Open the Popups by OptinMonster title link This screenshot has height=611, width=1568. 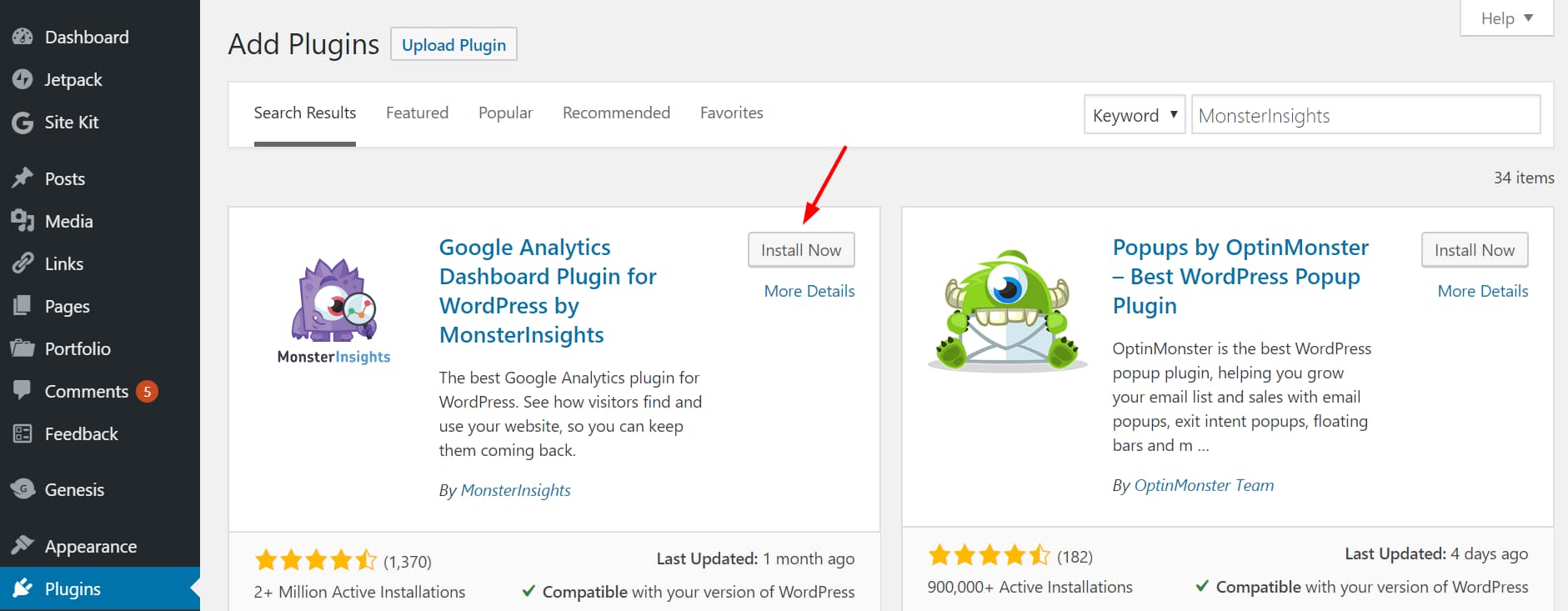(1240, 276)
